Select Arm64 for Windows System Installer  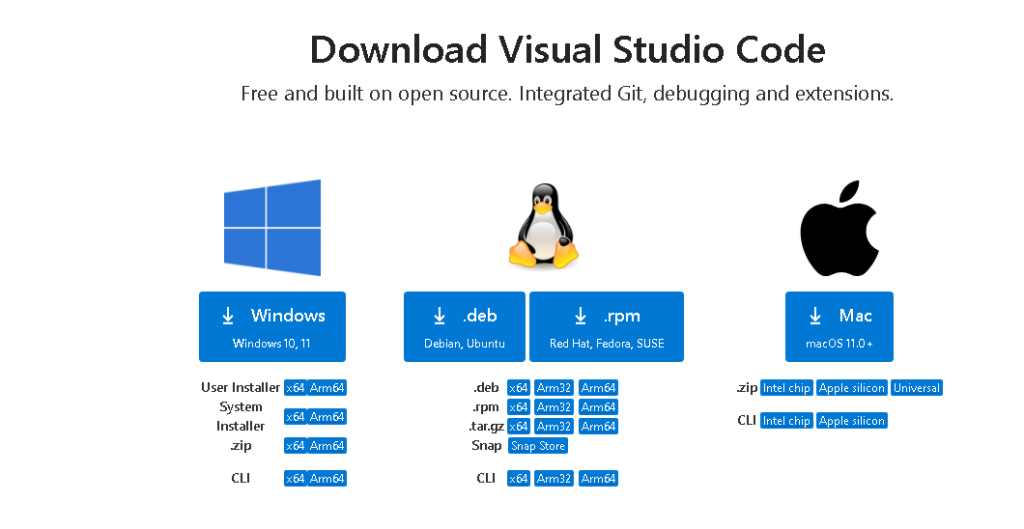(327, 417)
